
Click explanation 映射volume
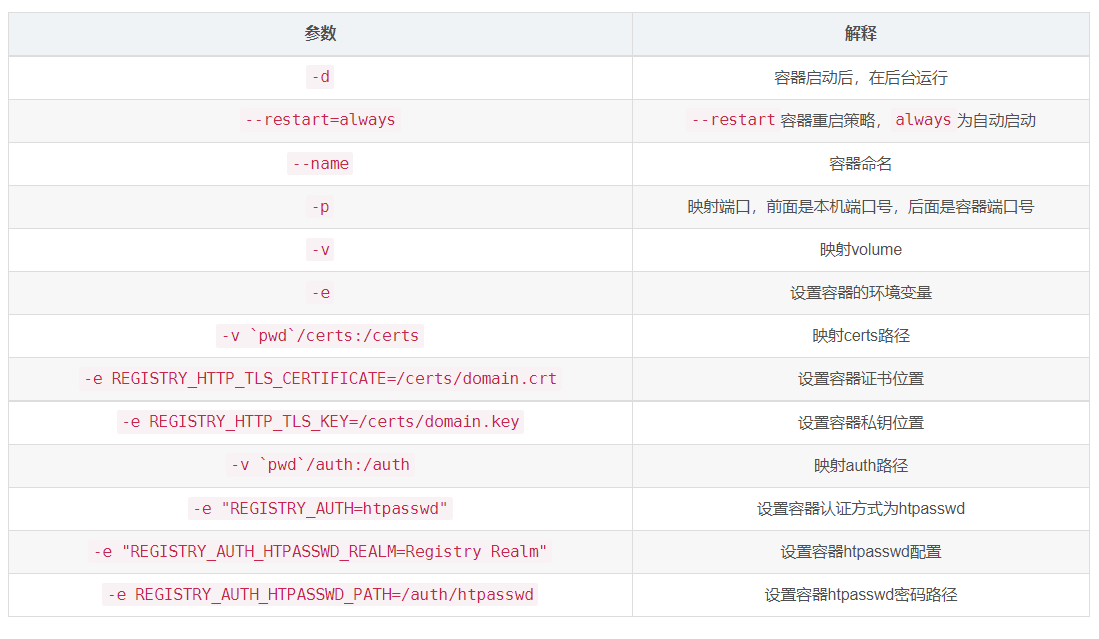(x=861, y=250)
